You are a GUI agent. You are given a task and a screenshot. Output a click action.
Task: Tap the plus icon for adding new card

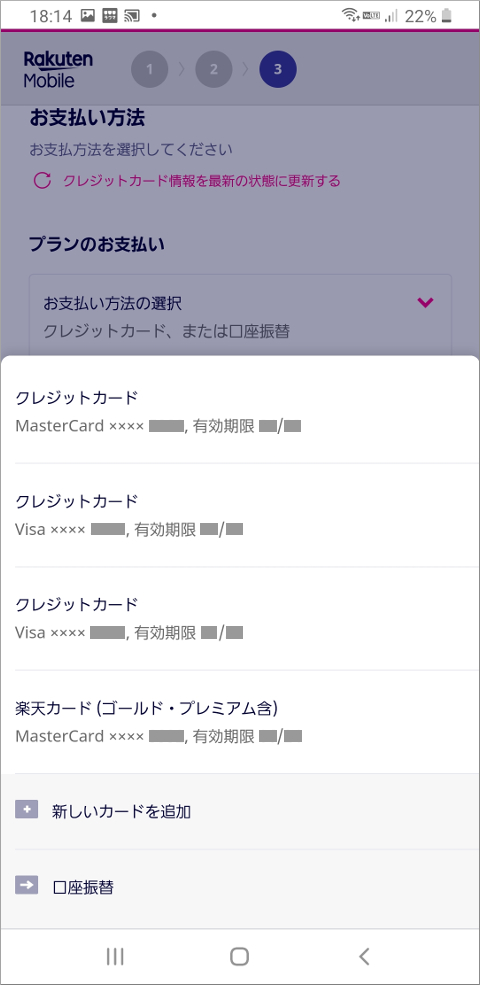(26, 810)
